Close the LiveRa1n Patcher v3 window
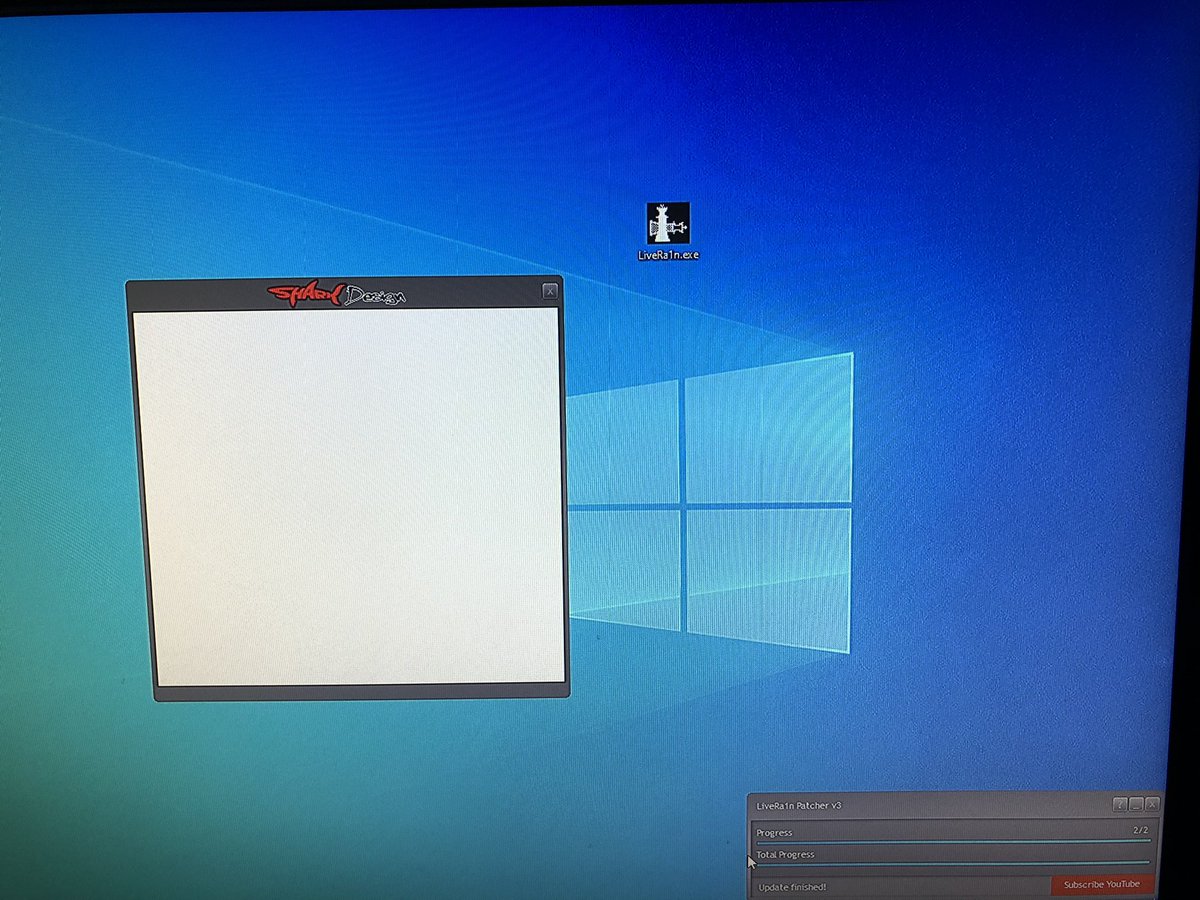The image size is (1200, 900). [x=1152, y=804]
